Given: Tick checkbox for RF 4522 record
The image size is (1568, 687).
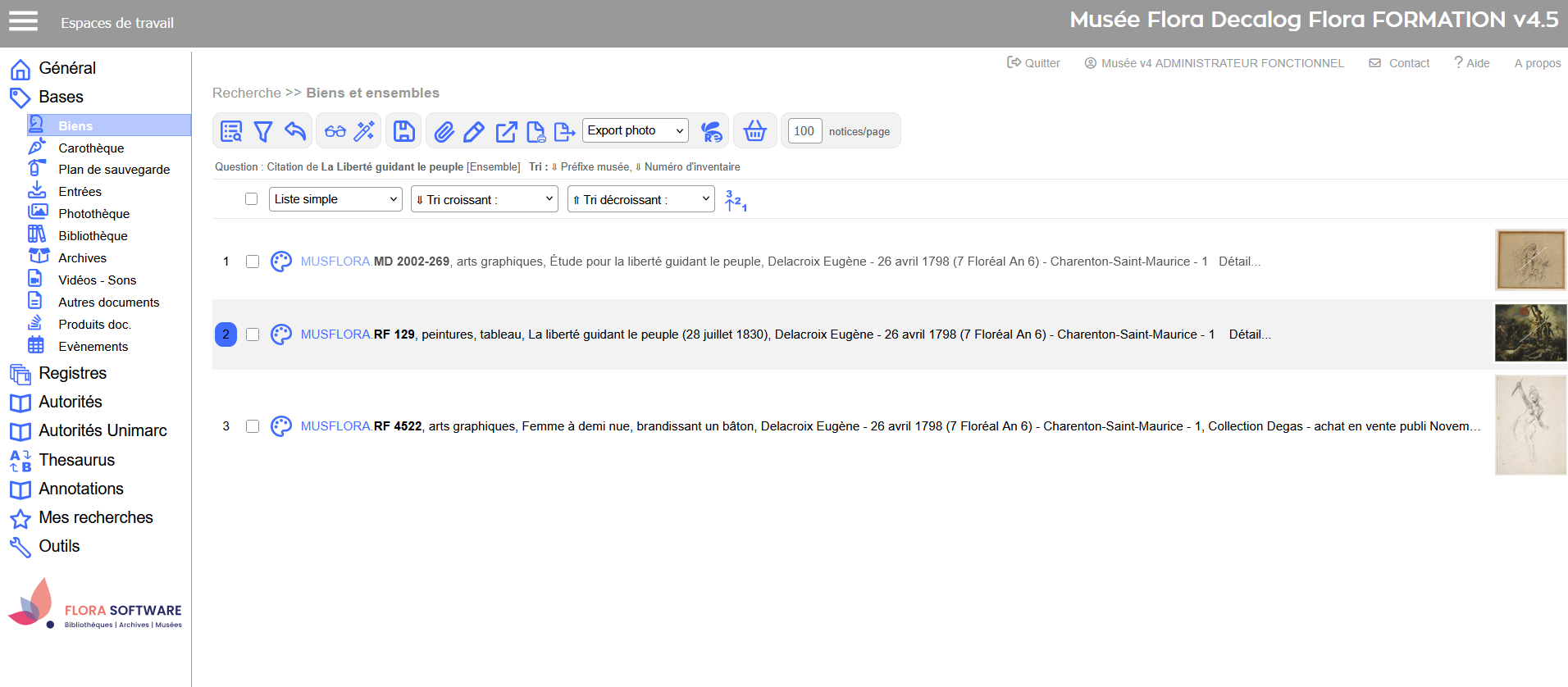Looking at the screenshot, I should [253, 426].
